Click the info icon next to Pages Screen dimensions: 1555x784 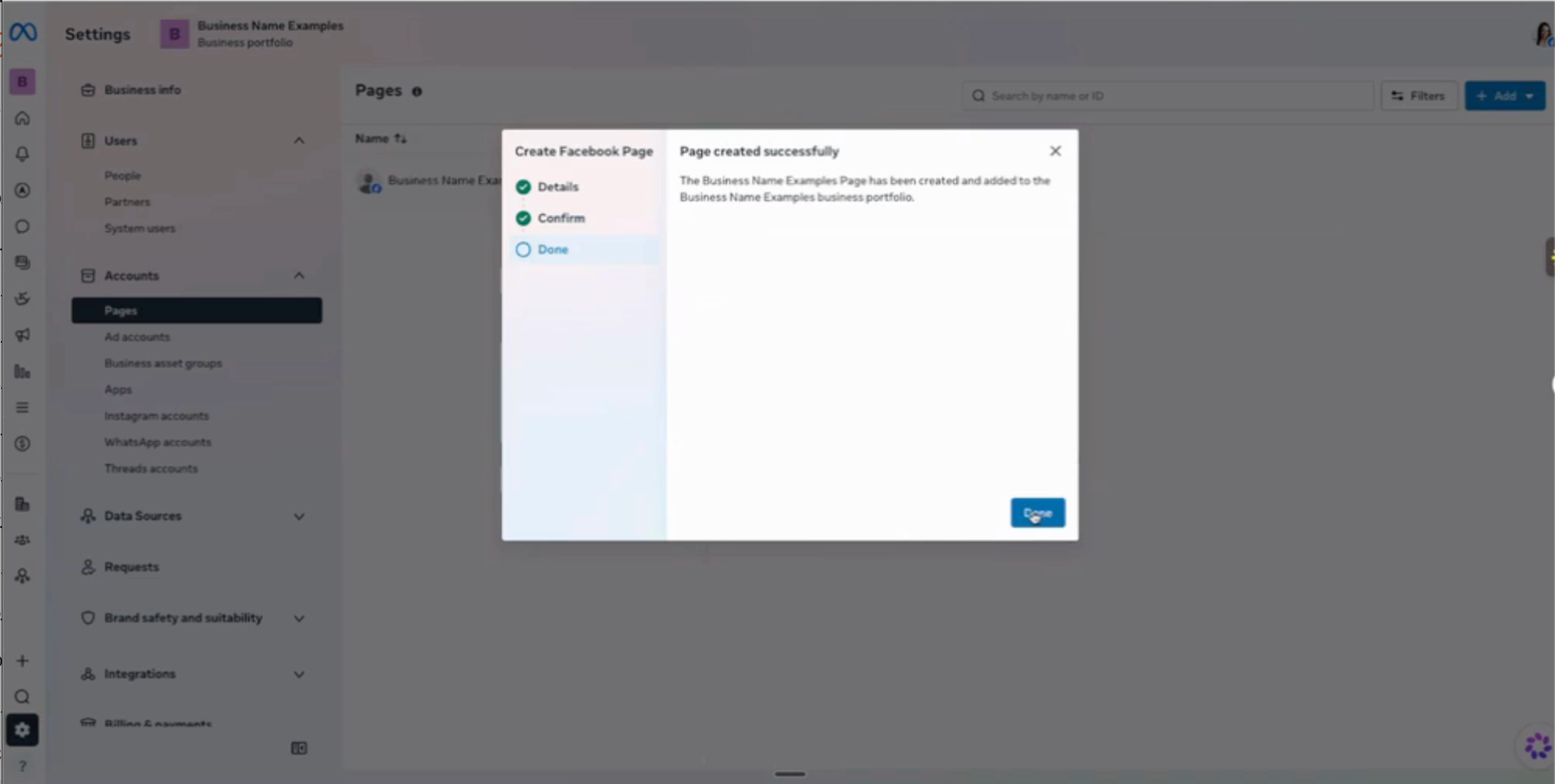417,92
